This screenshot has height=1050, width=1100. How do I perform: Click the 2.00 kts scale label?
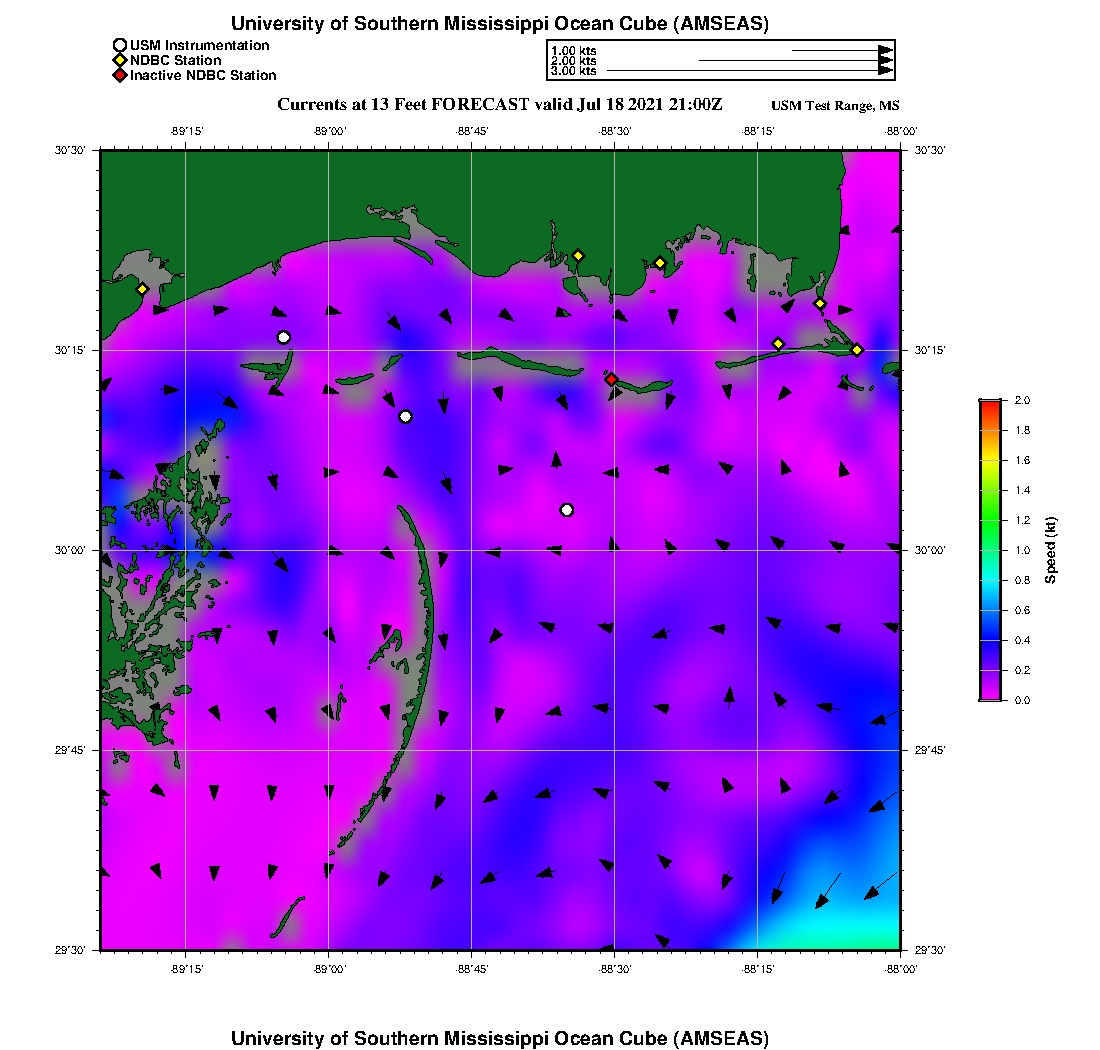tap(573, 61)
